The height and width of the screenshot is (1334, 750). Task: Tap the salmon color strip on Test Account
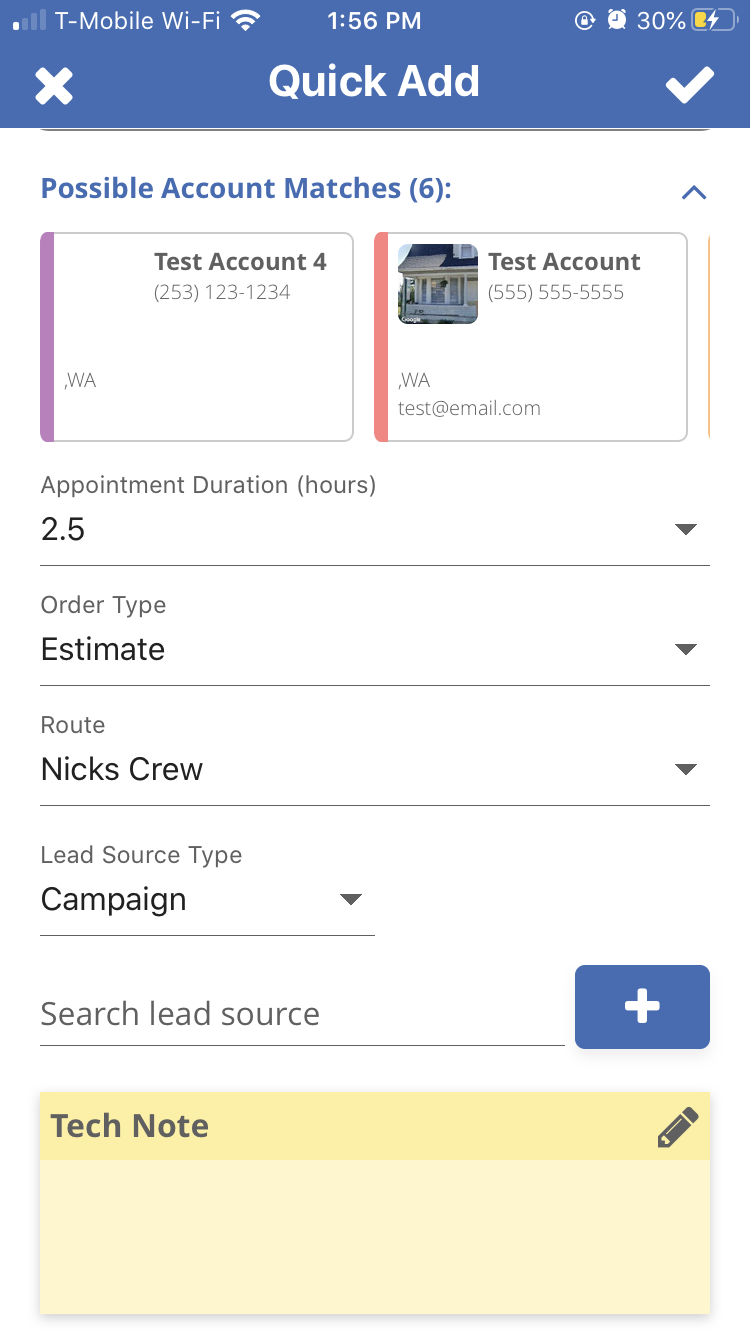pos(381,336)
